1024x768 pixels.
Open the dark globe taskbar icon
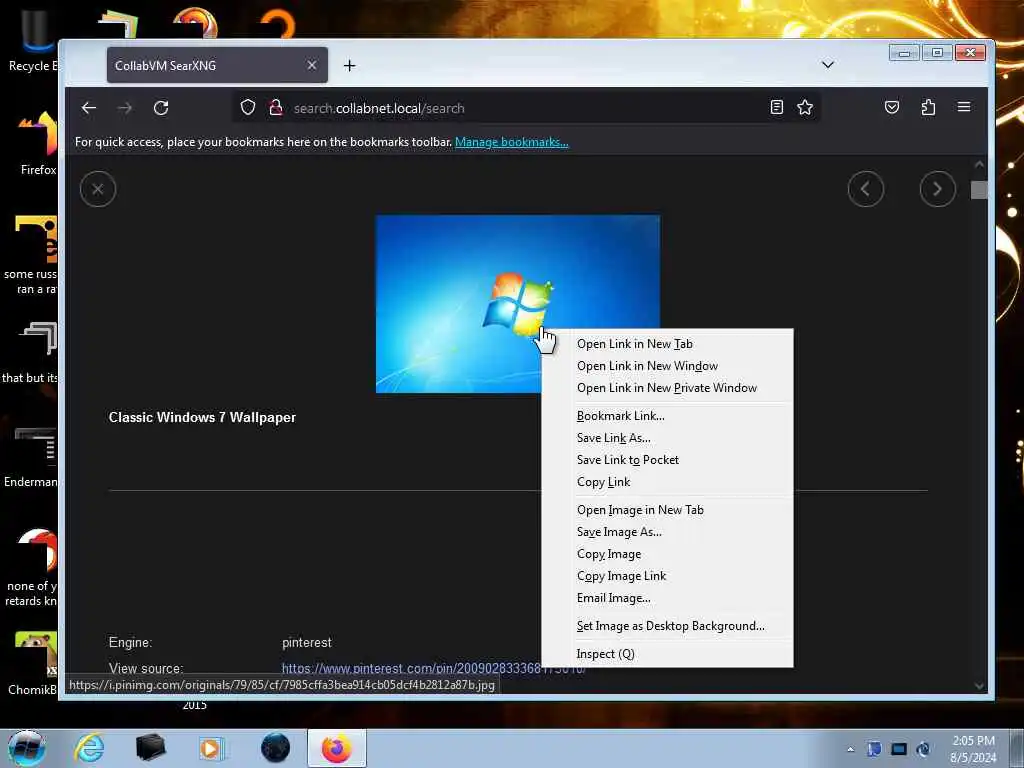[x=275, y=748]
